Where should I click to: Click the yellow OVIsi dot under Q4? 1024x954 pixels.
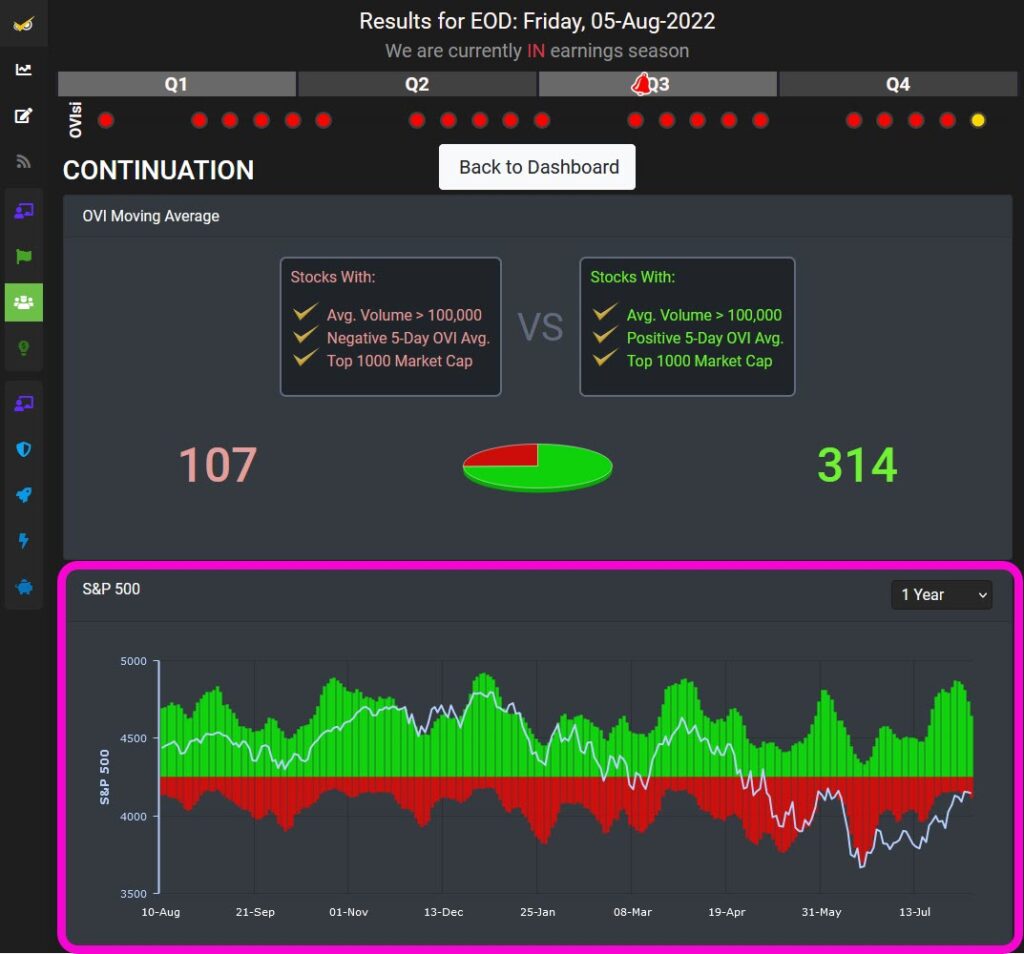click(x=978, y=120)
